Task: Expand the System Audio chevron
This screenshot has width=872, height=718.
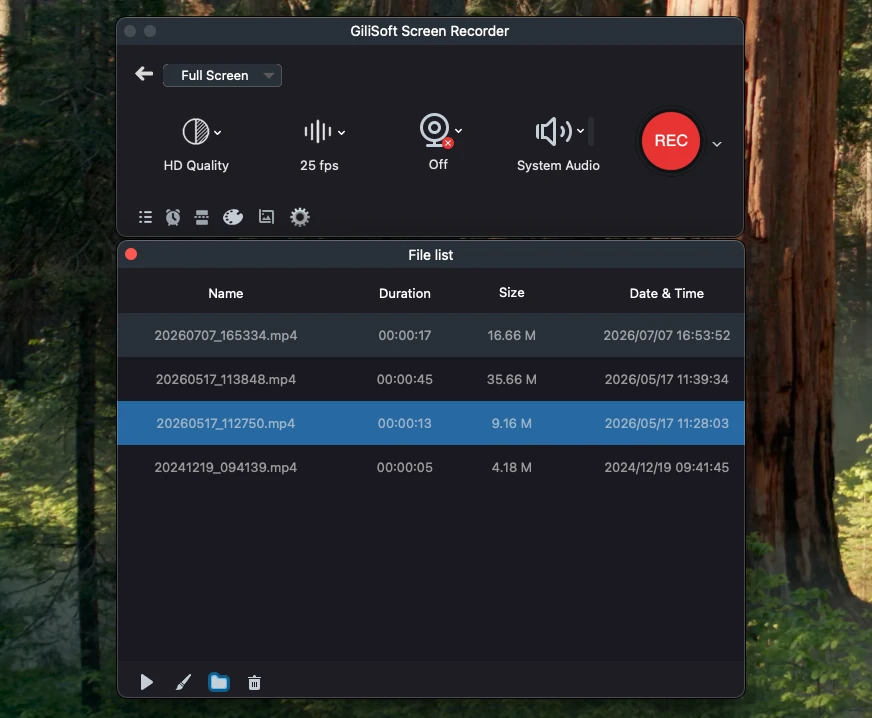Action: [580, 131]
